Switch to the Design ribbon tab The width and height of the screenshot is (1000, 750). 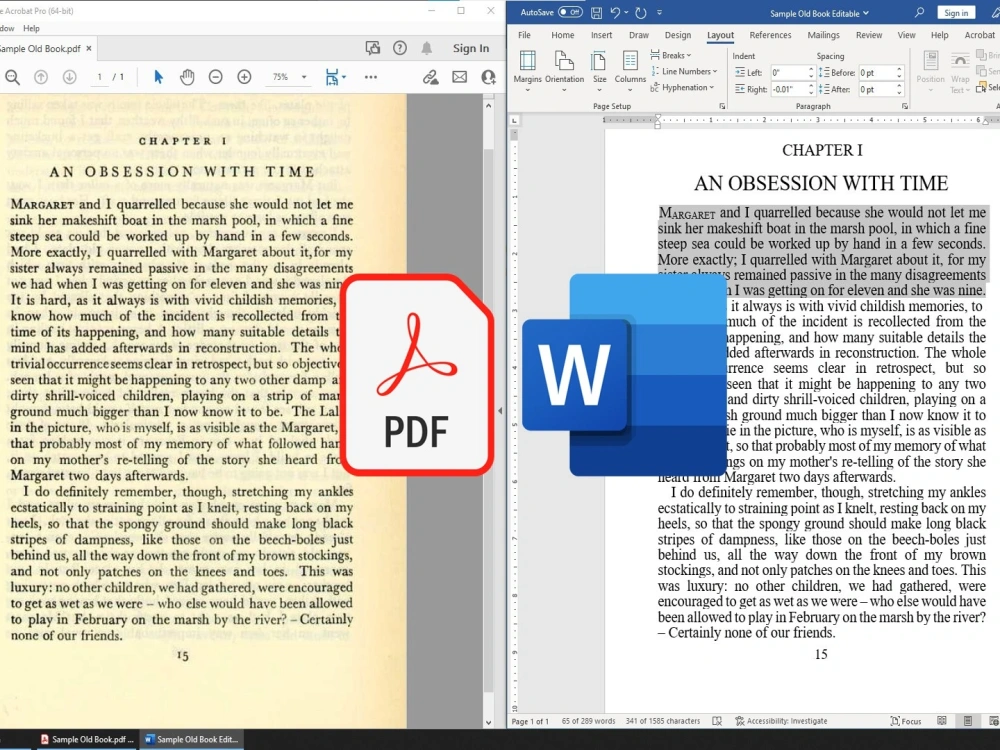click(677, 35)
